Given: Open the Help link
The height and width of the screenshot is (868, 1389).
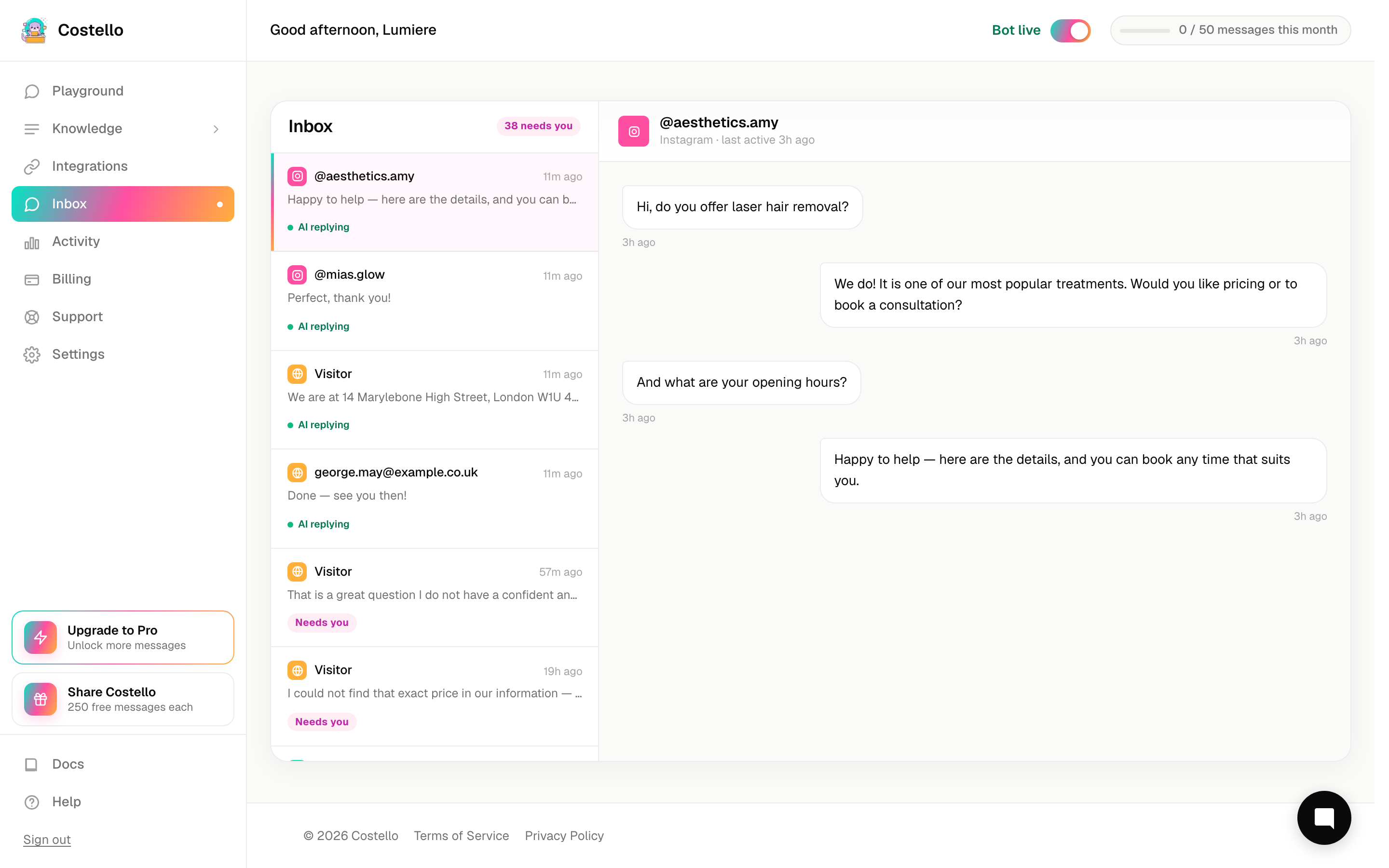Looking at the screenshot, I should coord(123,802).
